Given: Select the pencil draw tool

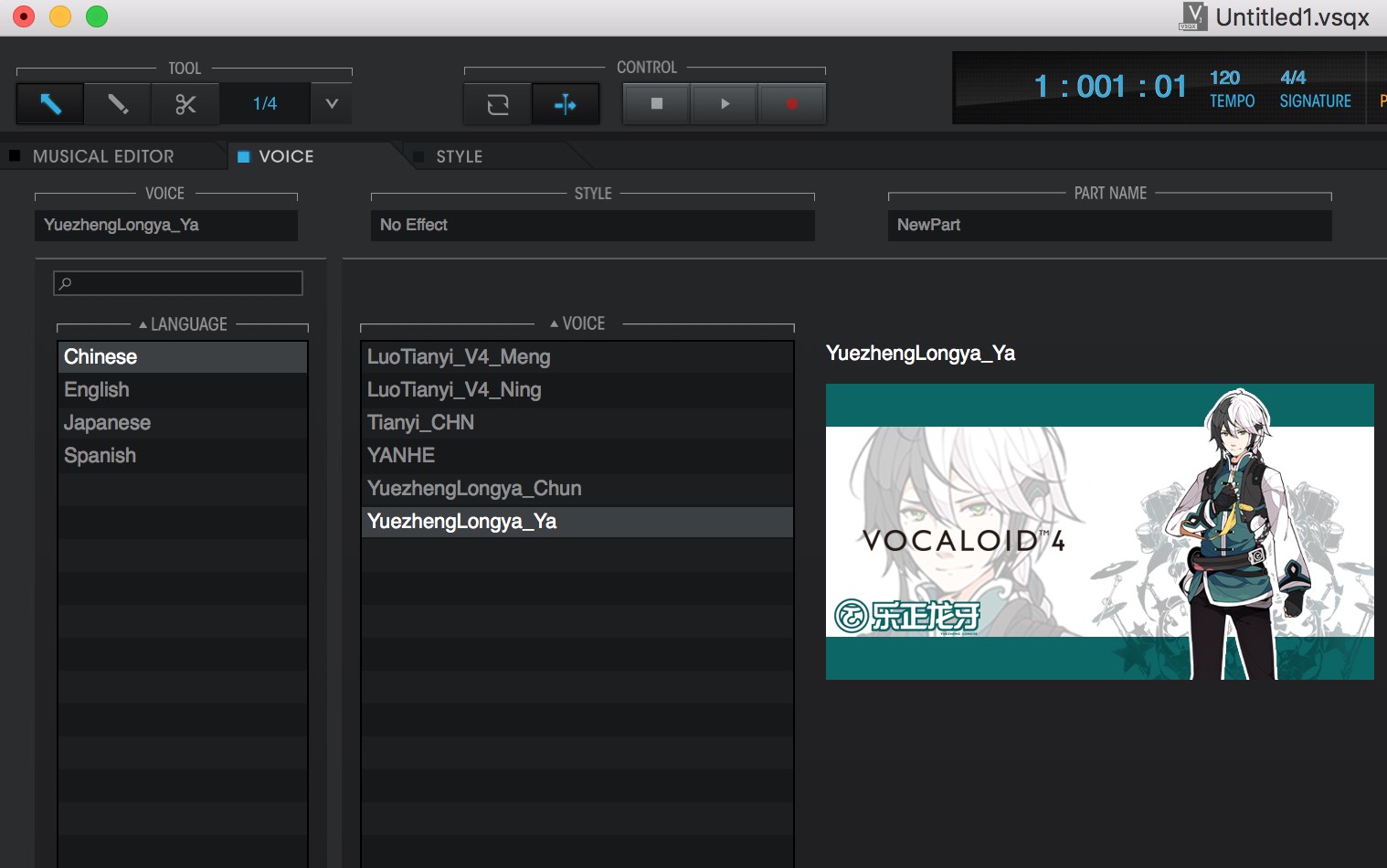Looking at the screenshot, I should pos(118,104).
